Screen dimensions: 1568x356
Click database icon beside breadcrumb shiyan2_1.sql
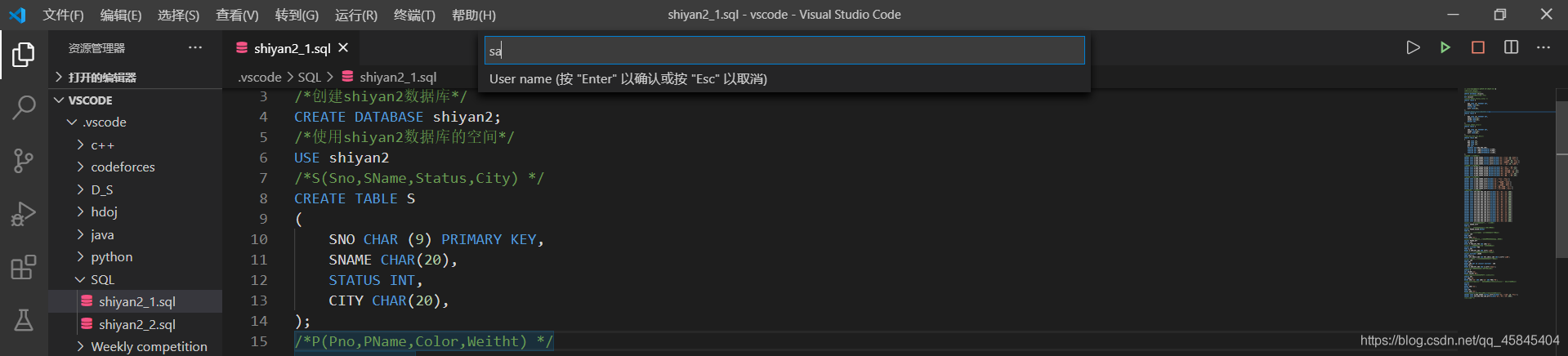347,77
